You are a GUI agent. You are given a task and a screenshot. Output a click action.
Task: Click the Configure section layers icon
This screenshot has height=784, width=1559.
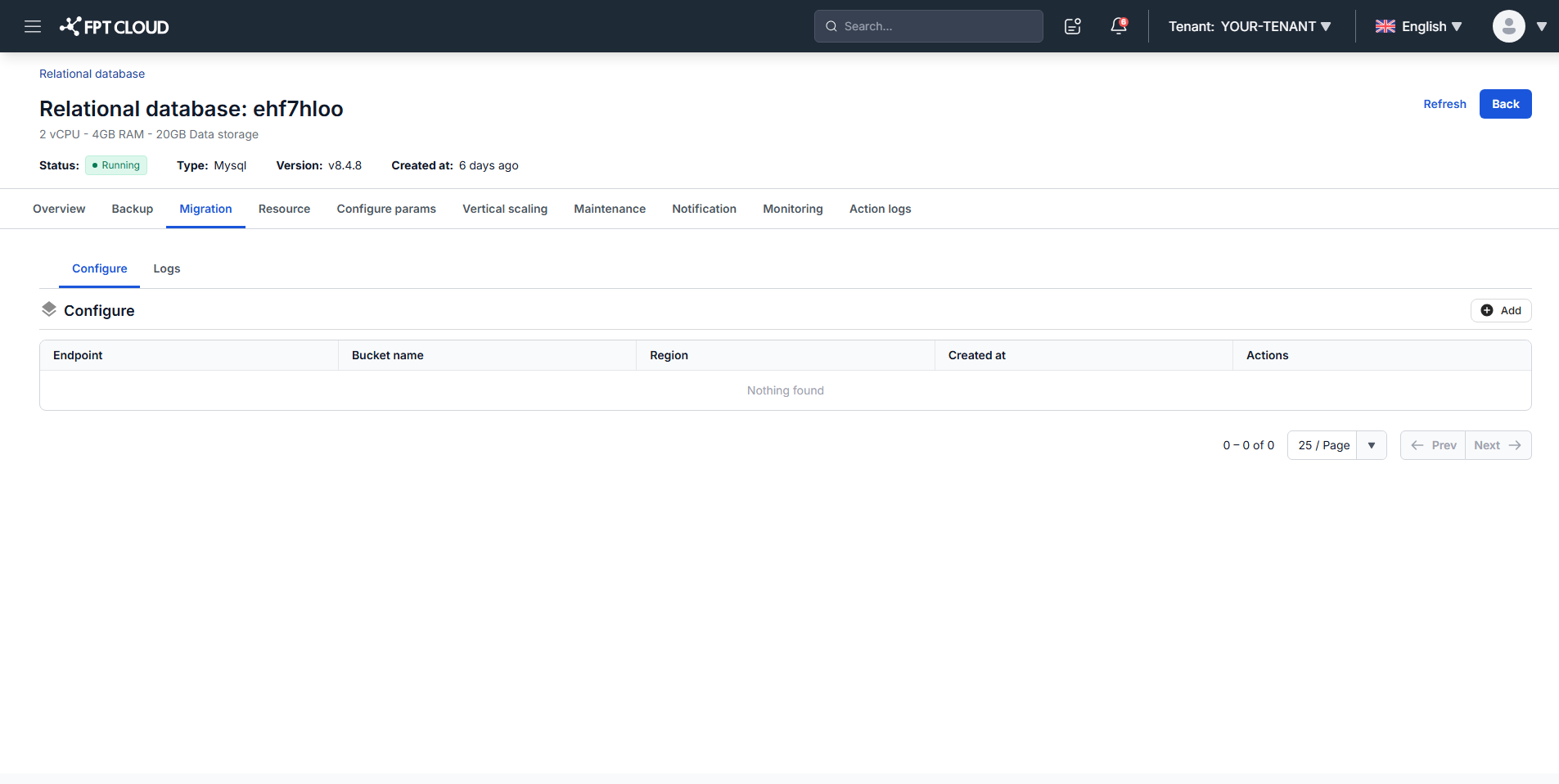click(x=49, y=309)
